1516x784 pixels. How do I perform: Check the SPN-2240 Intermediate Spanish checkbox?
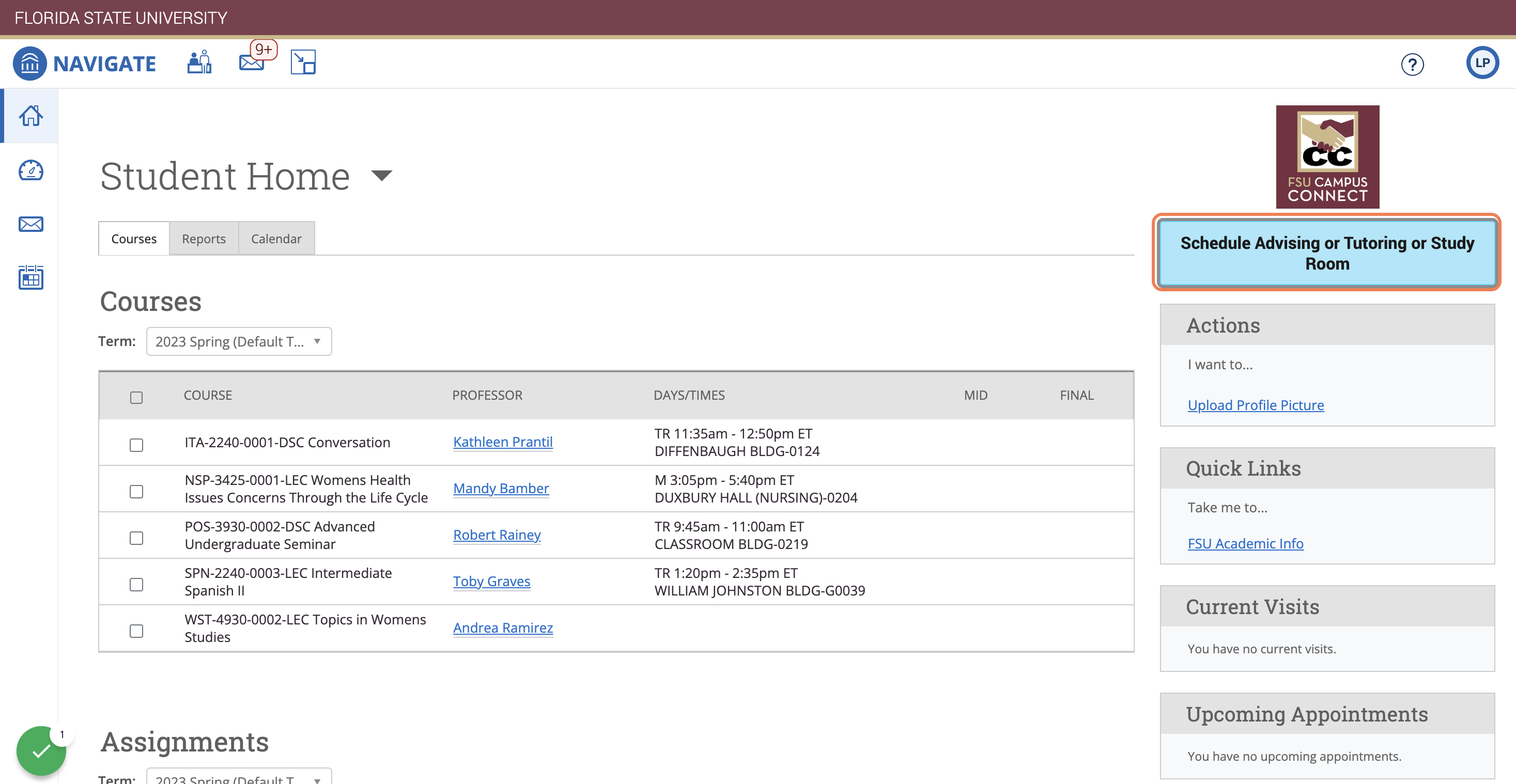pos(136,585)
